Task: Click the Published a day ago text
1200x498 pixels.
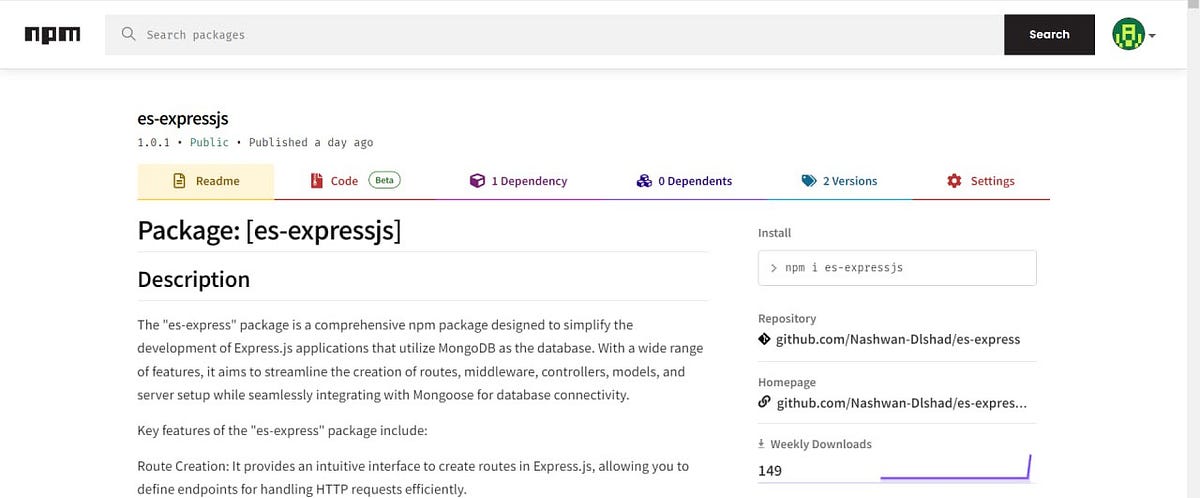Action: pos(311,142)
